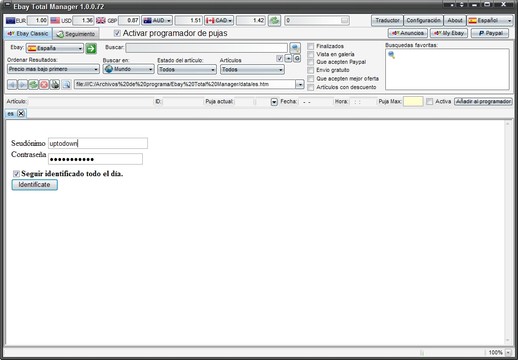The width and height of the screenshot is (518, 360).
Task: Click the search magnifier button next to Buscar
Action: (x=295, y=48)
